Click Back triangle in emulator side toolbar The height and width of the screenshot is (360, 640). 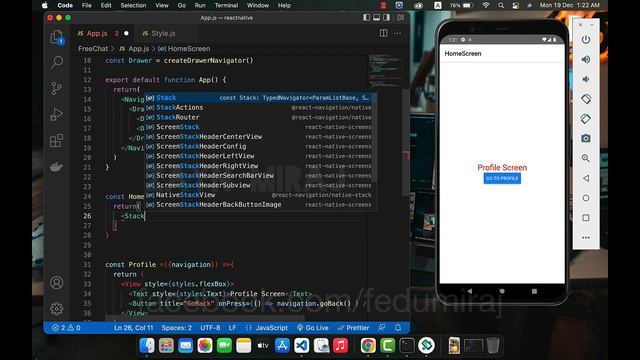pos(585,178)
